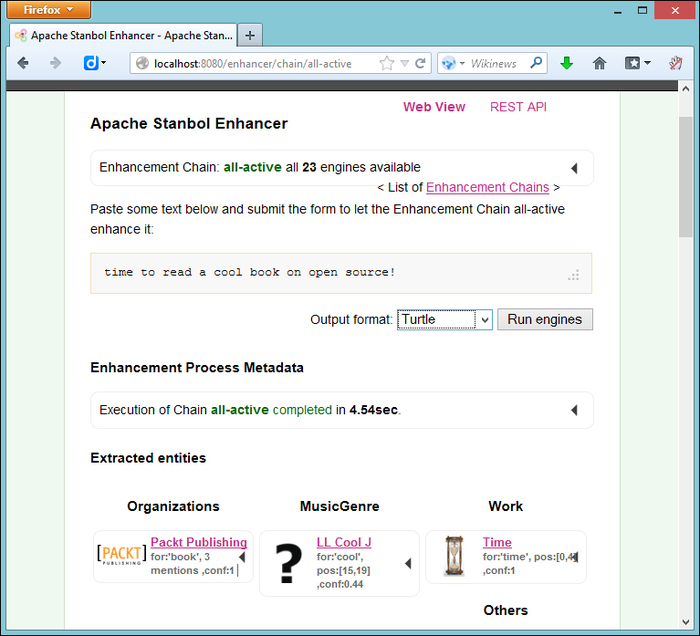
Task: Click the hand add-on icon in toolbar
Action: pos(675,63)
